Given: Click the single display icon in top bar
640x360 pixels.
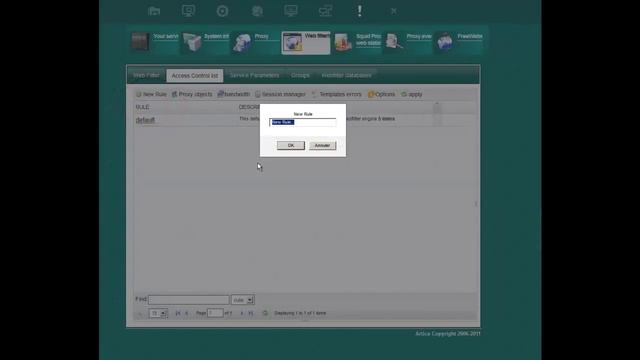Looking at the screenshot, I should pyautogui.click(x=291, y=11).
